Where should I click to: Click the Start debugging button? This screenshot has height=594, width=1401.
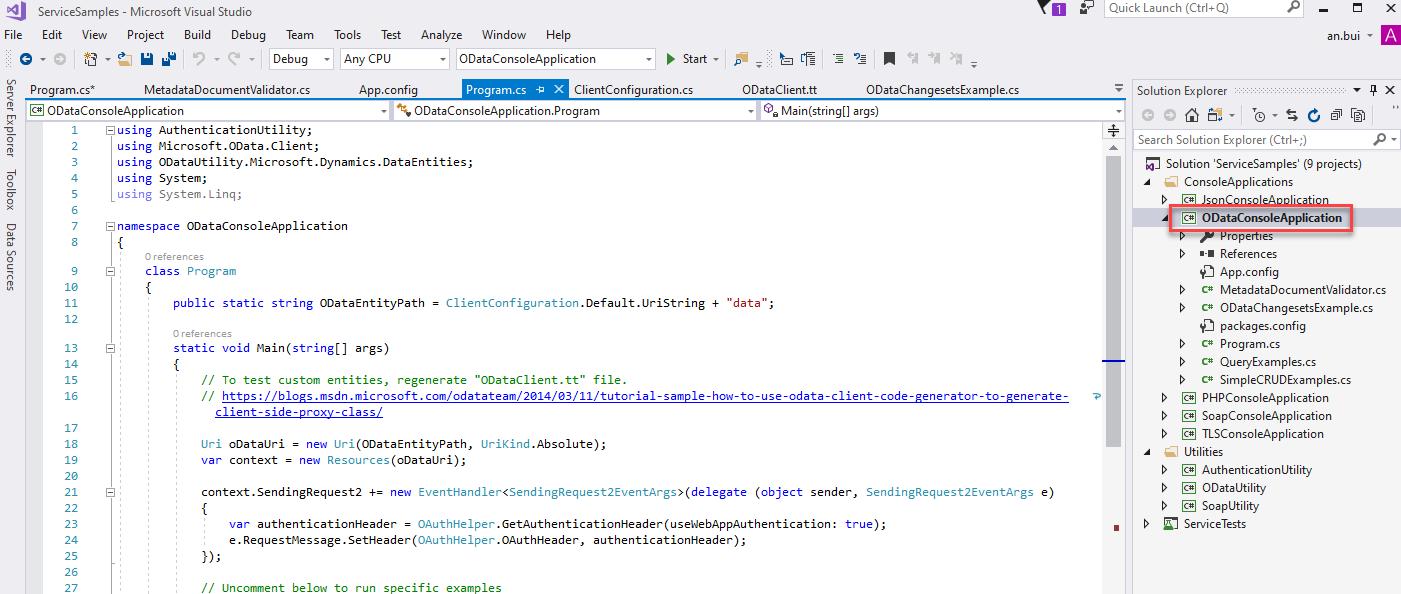click(687, 59)
